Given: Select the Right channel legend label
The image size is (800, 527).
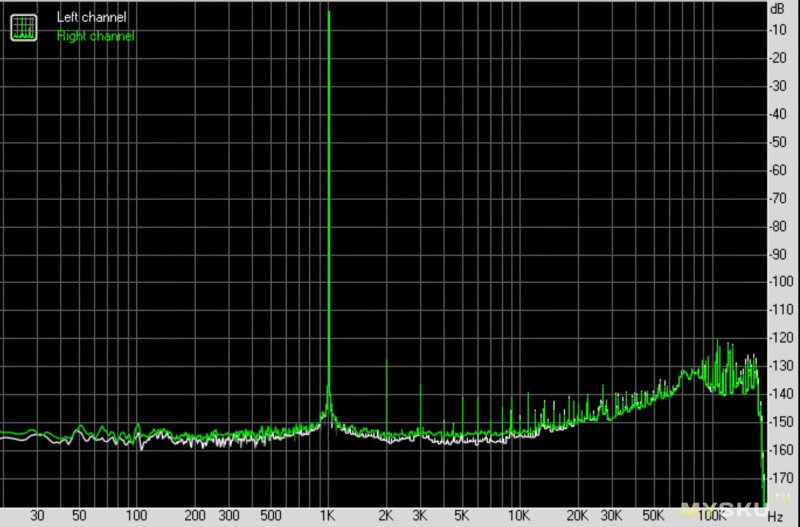Looking at the screenshot, I should (95, 36).
